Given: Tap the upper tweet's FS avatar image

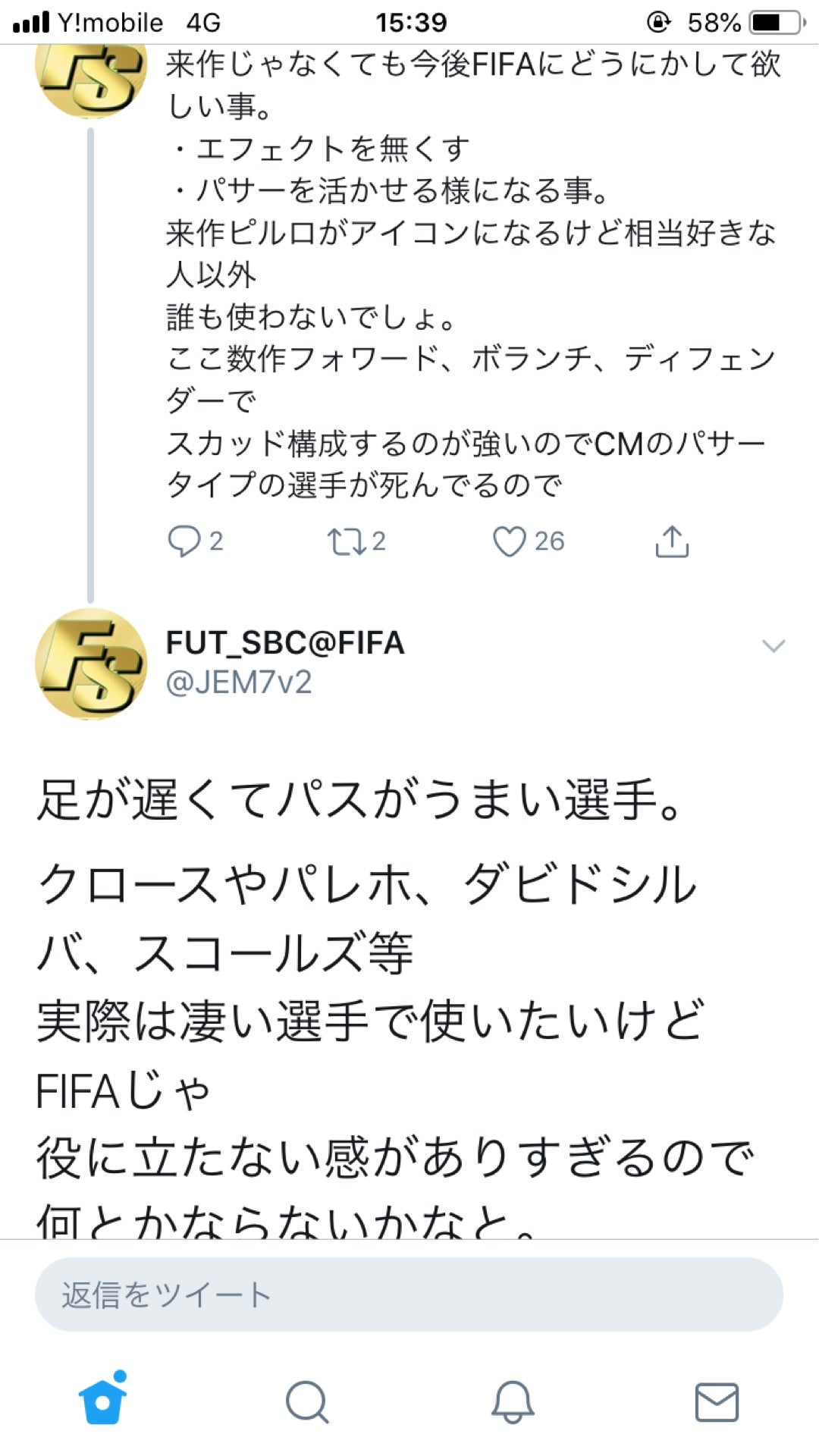Looking at the screenshot, I should 91,80.
